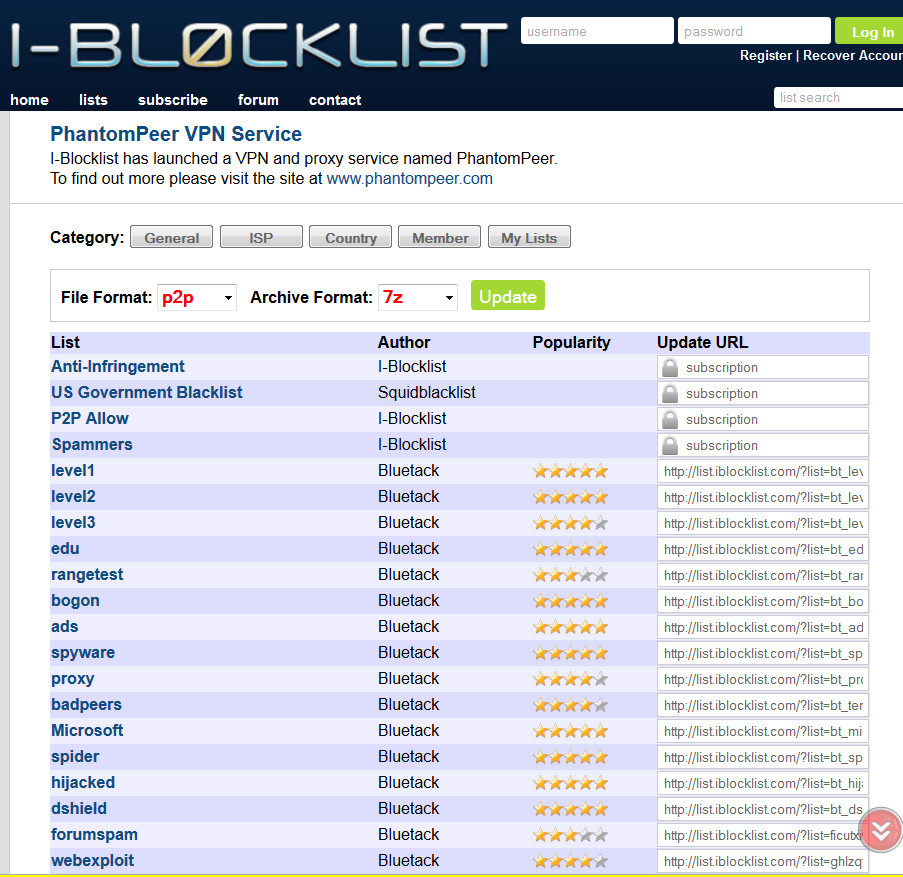Open the hijacked list

83,783
